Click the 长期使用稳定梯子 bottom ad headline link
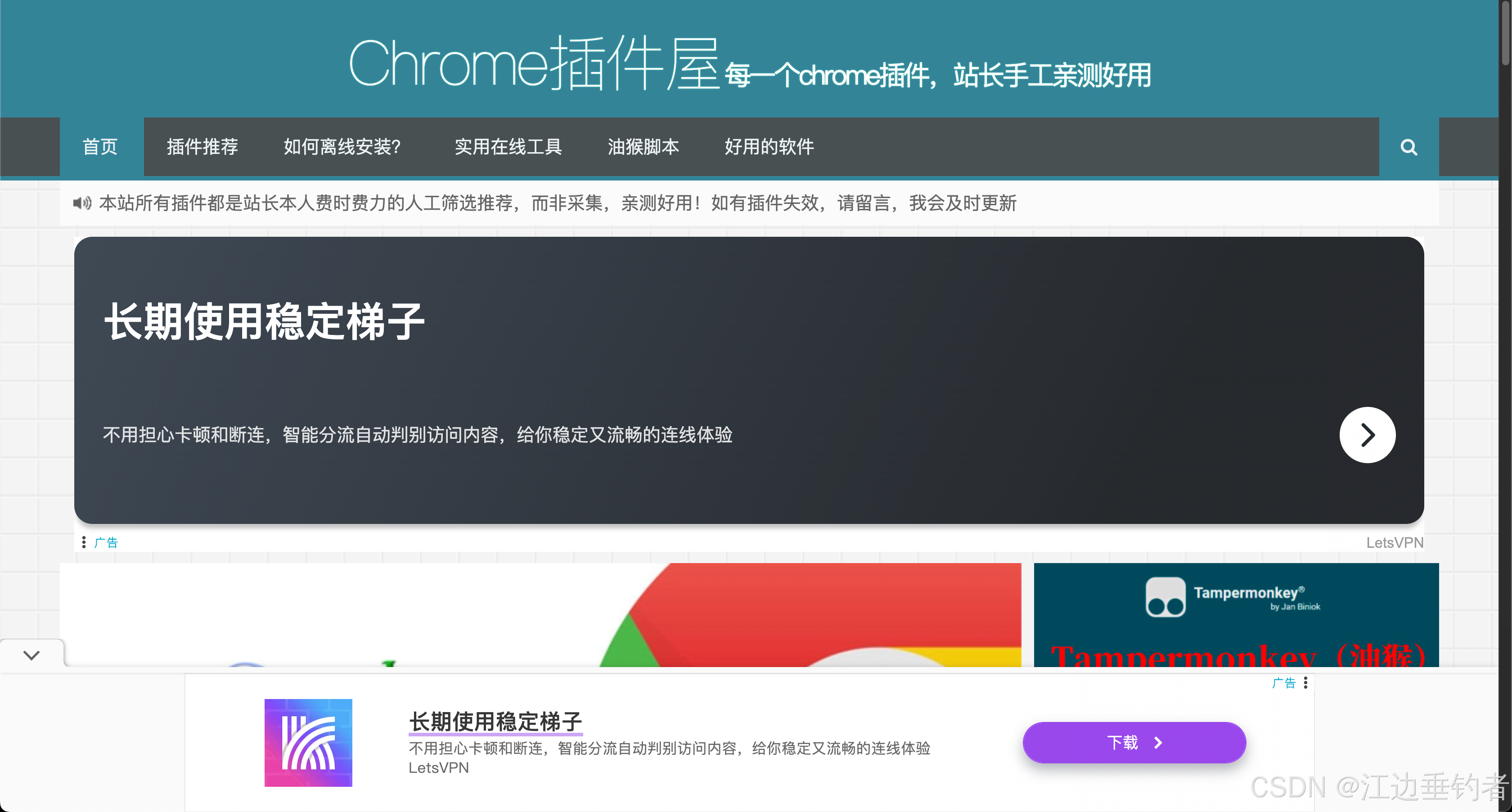Image resolution: width=1512 pixels, height=812 pixels. click(495, 722)
